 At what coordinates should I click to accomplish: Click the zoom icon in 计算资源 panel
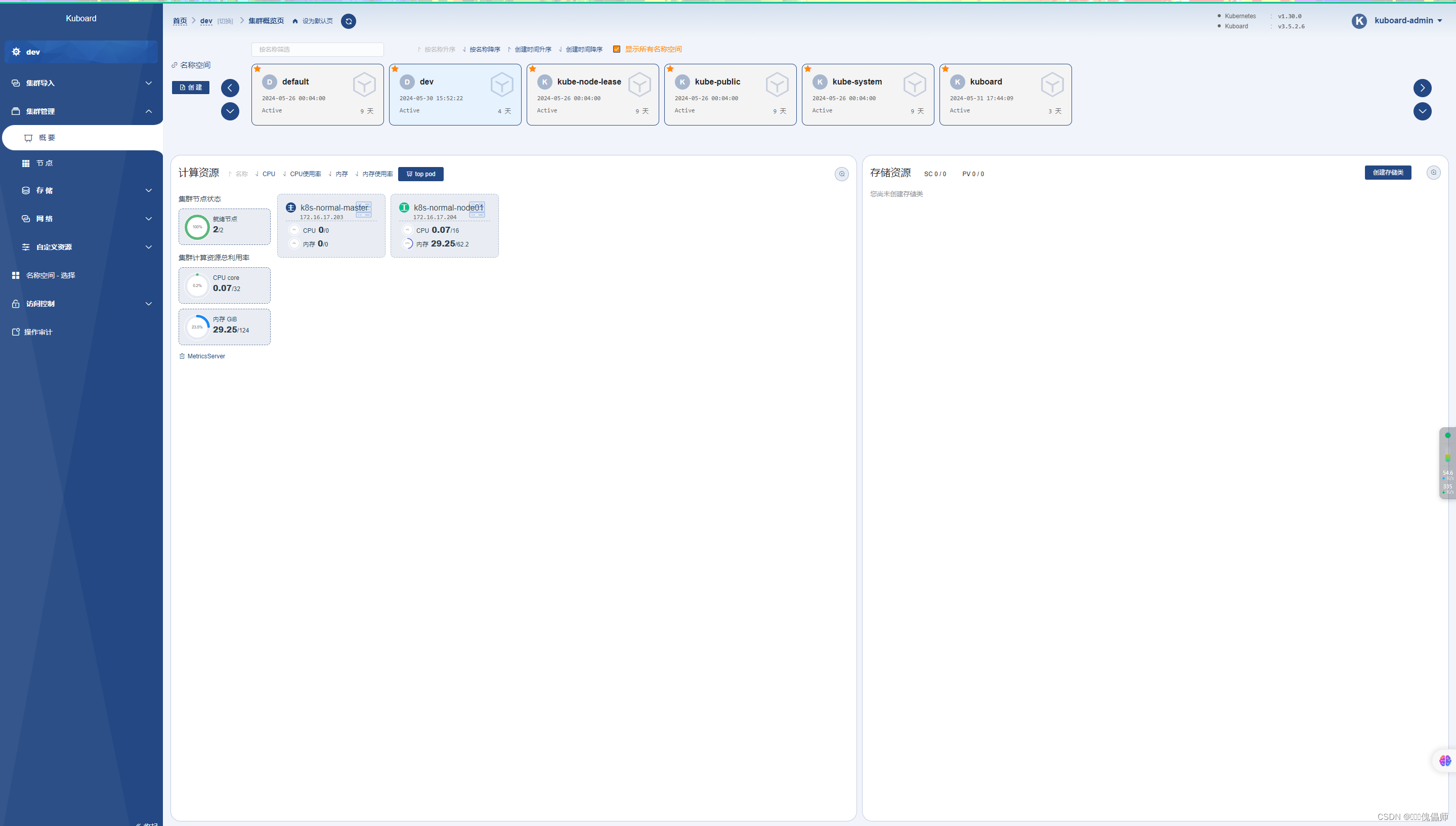[x=841, y=174]
